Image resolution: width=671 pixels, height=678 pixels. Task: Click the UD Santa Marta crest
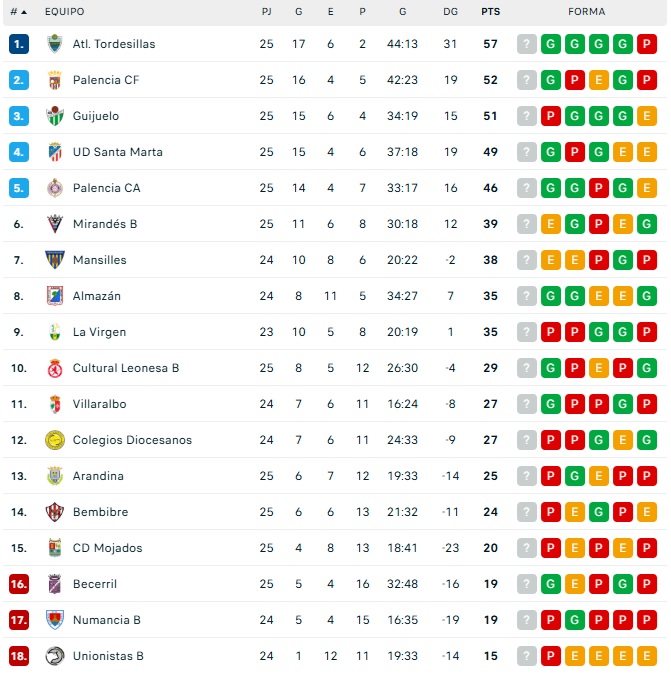point(54,152)
